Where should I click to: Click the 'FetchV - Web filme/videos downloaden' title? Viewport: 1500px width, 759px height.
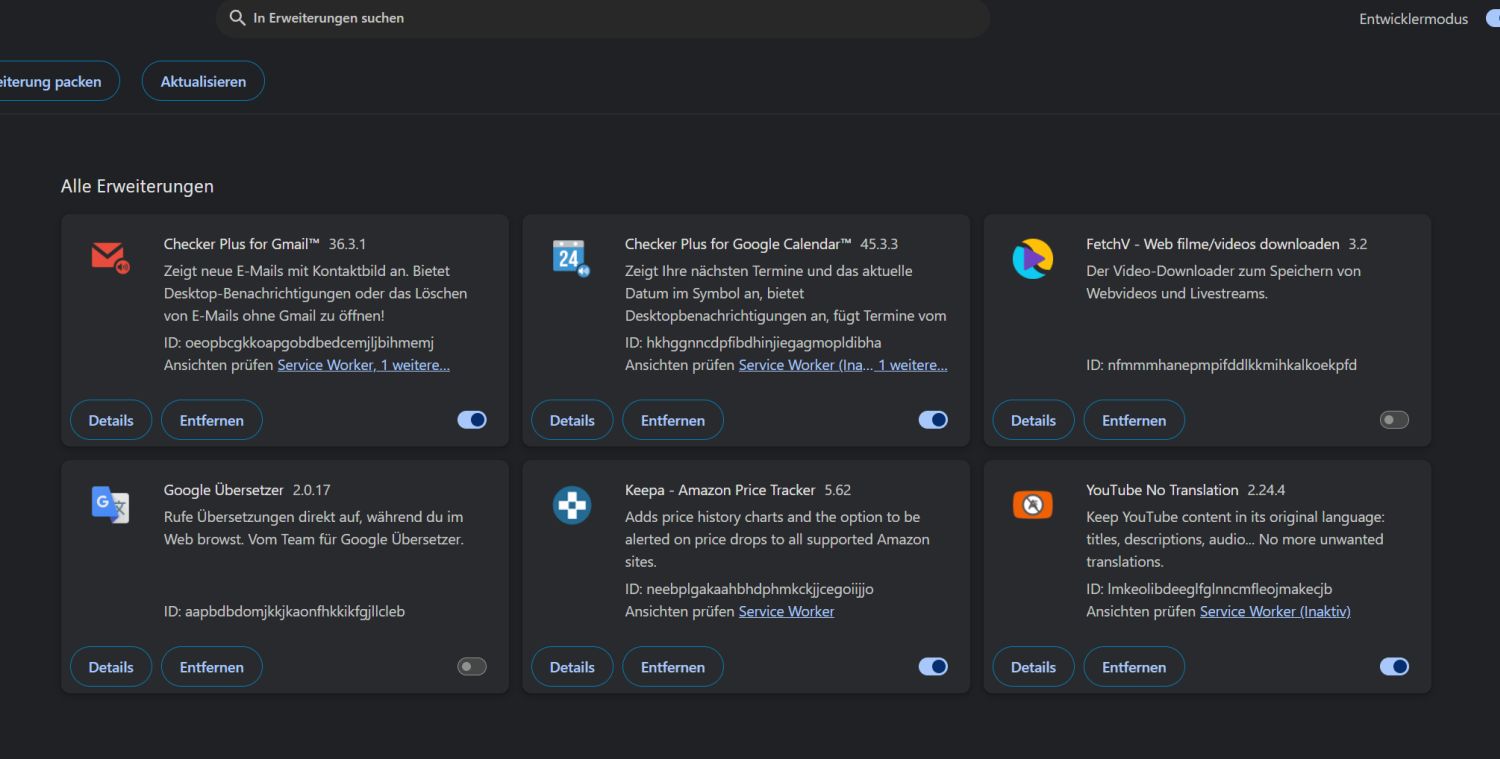[x=1213, y=244]
